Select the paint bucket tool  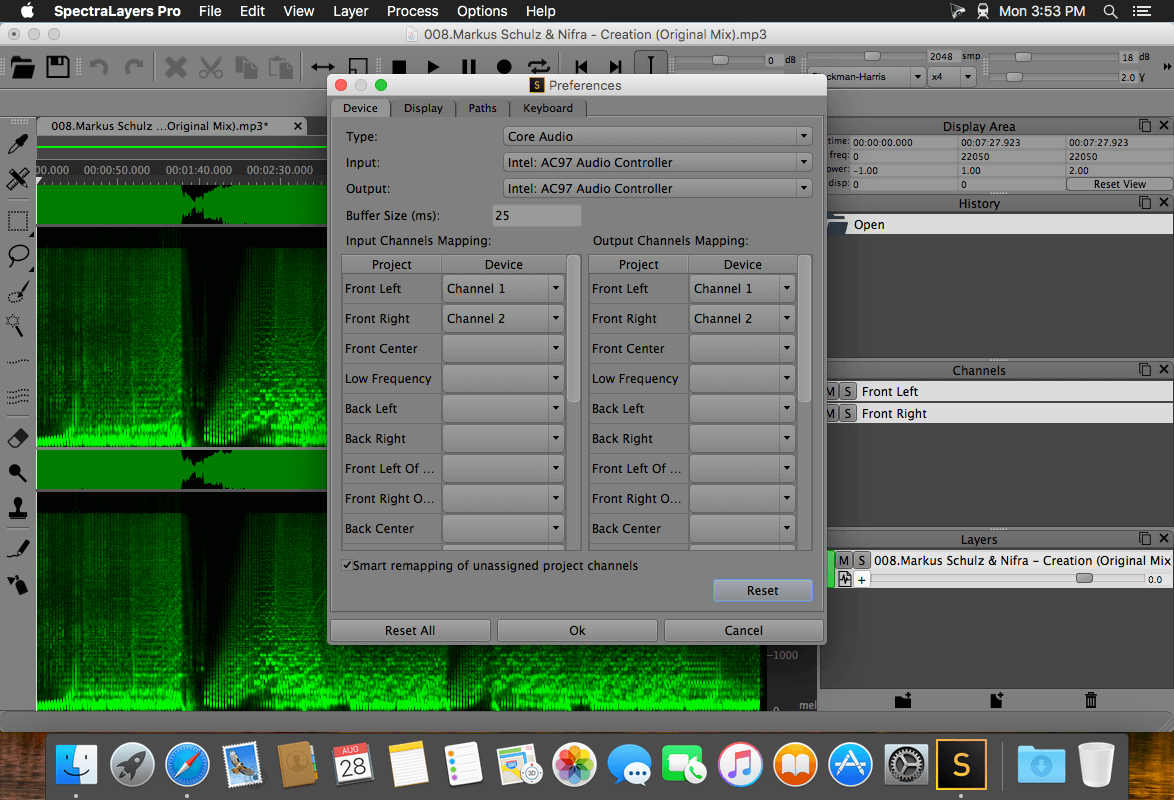point(18,584)
